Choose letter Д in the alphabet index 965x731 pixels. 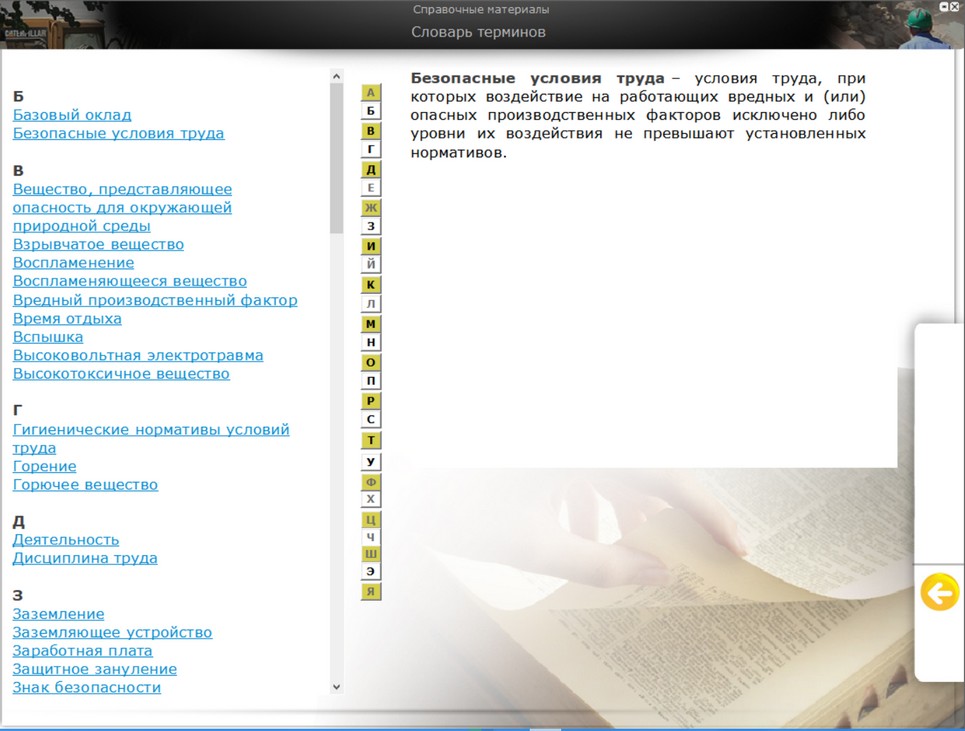tap(371, 170)
